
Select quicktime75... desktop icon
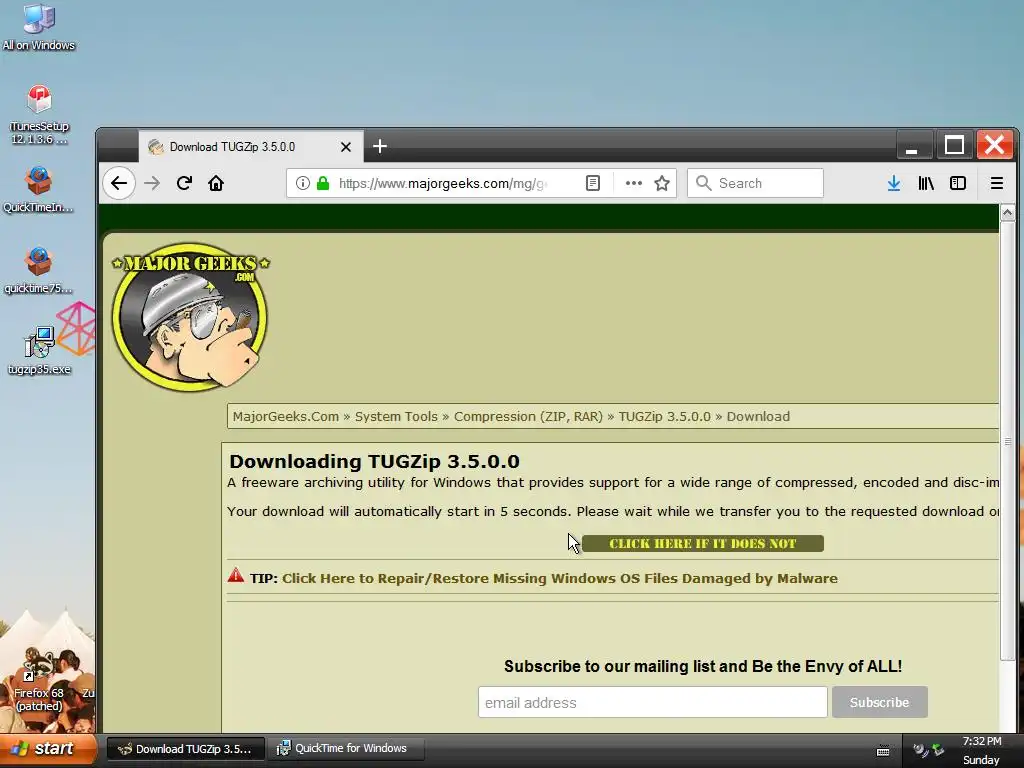click(39, 270)
